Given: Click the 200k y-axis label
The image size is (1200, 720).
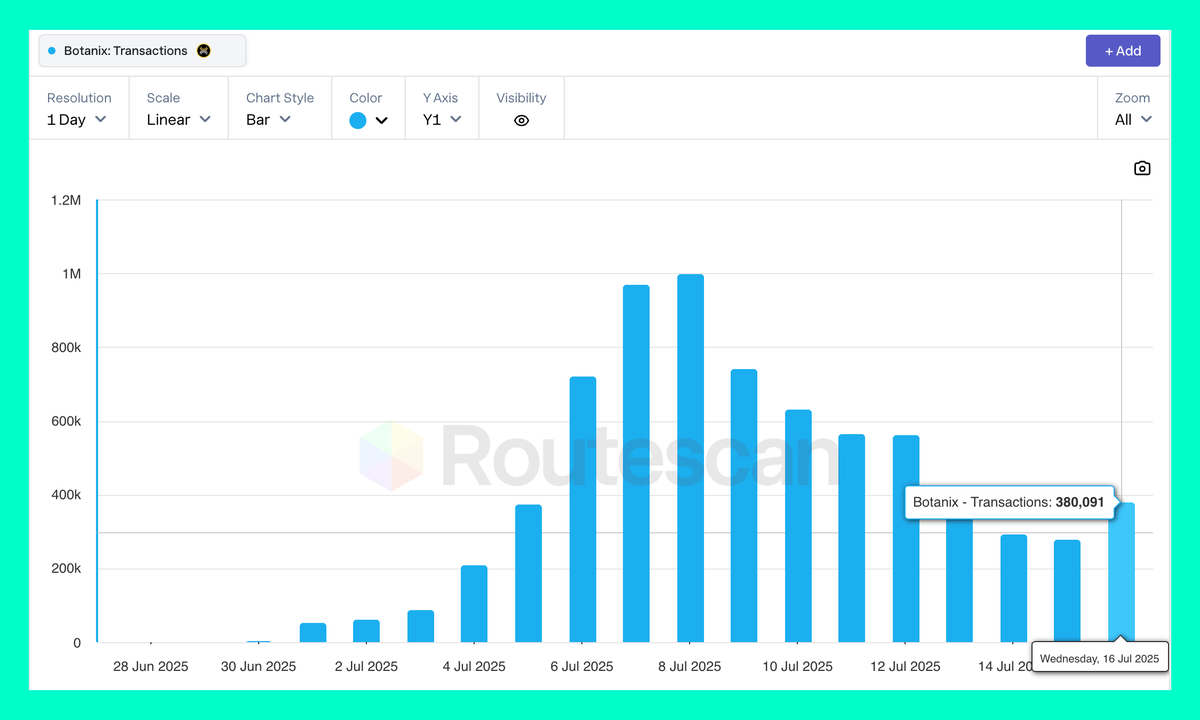Looking at the screenshot, I should (64, 569).
